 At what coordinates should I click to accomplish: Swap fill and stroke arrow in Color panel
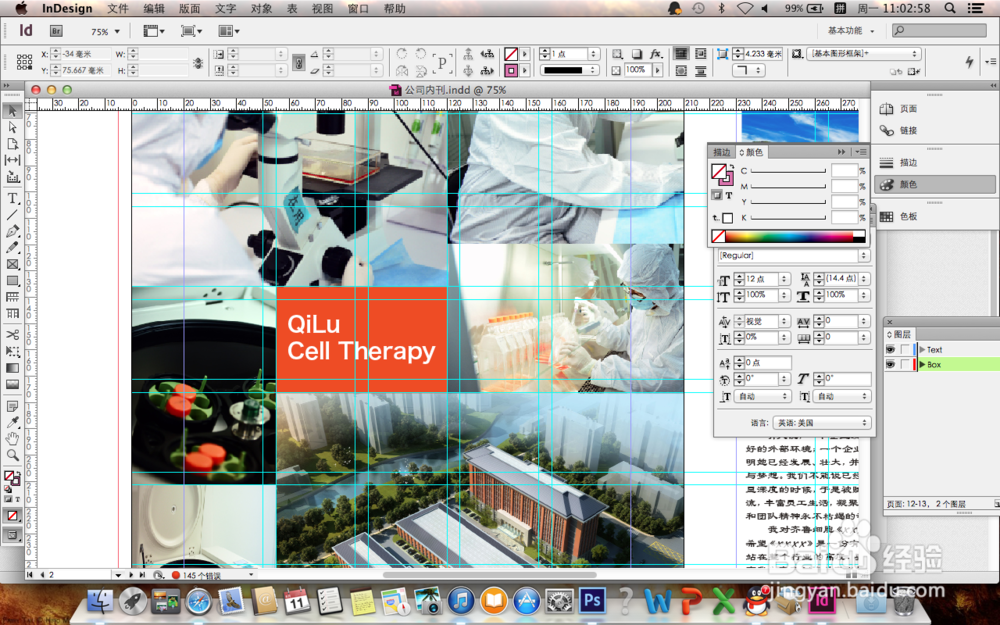[732, 166]
